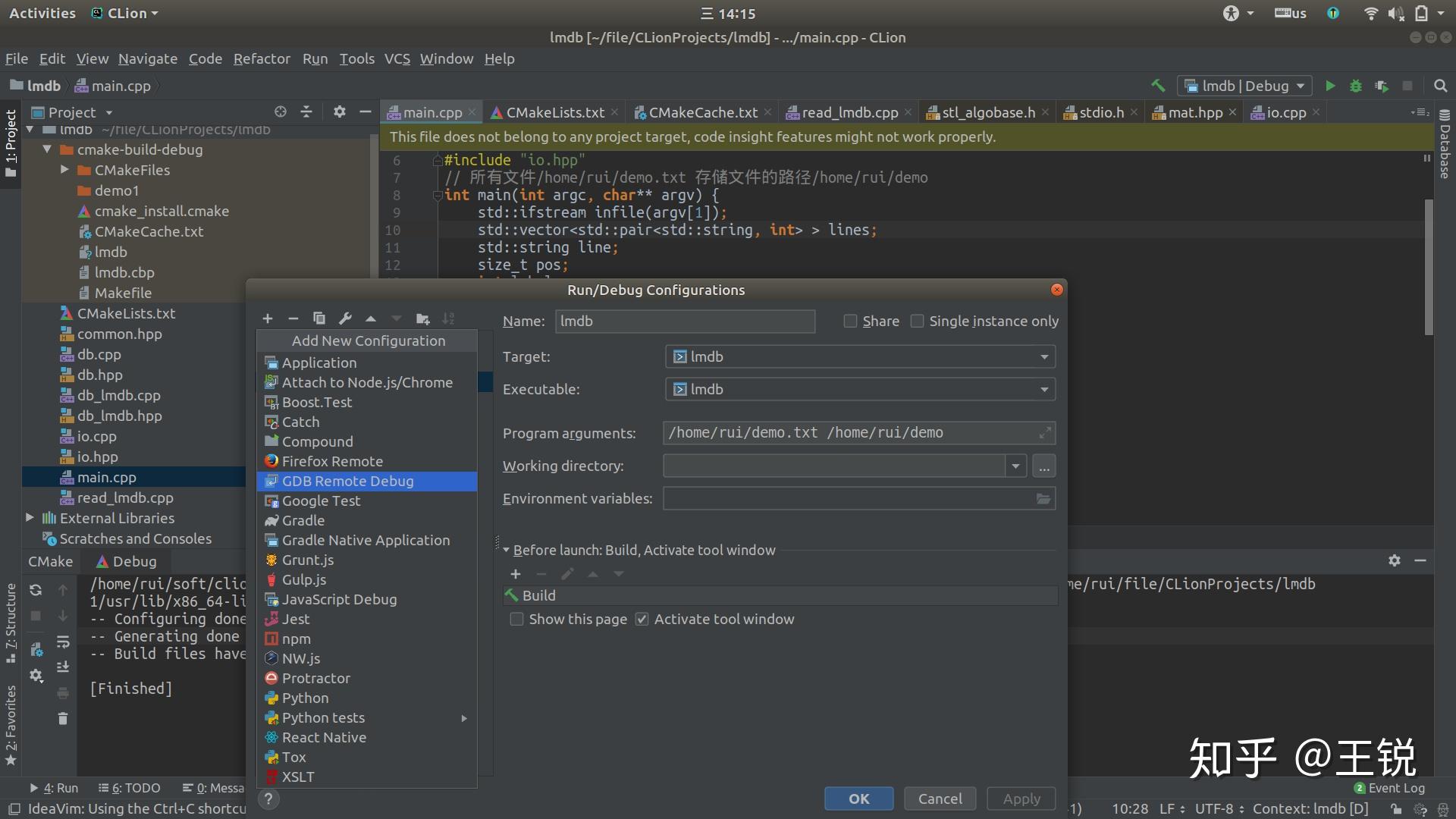Click the Debug bug icon in toolbar
This screenshot has width=1456, height=819.
pos(1356,86)
